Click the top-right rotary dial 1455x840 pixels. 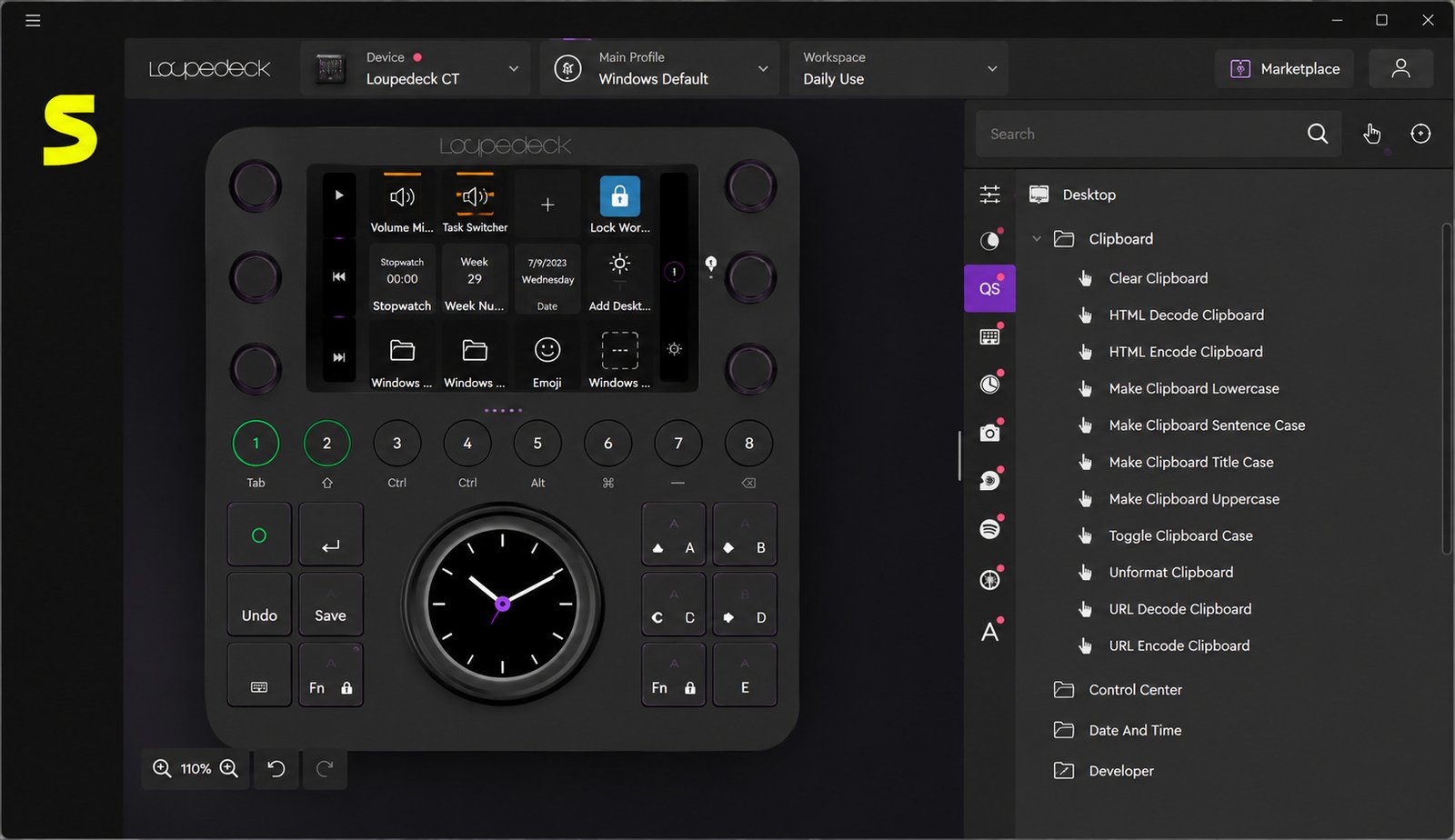pos(750,185)
